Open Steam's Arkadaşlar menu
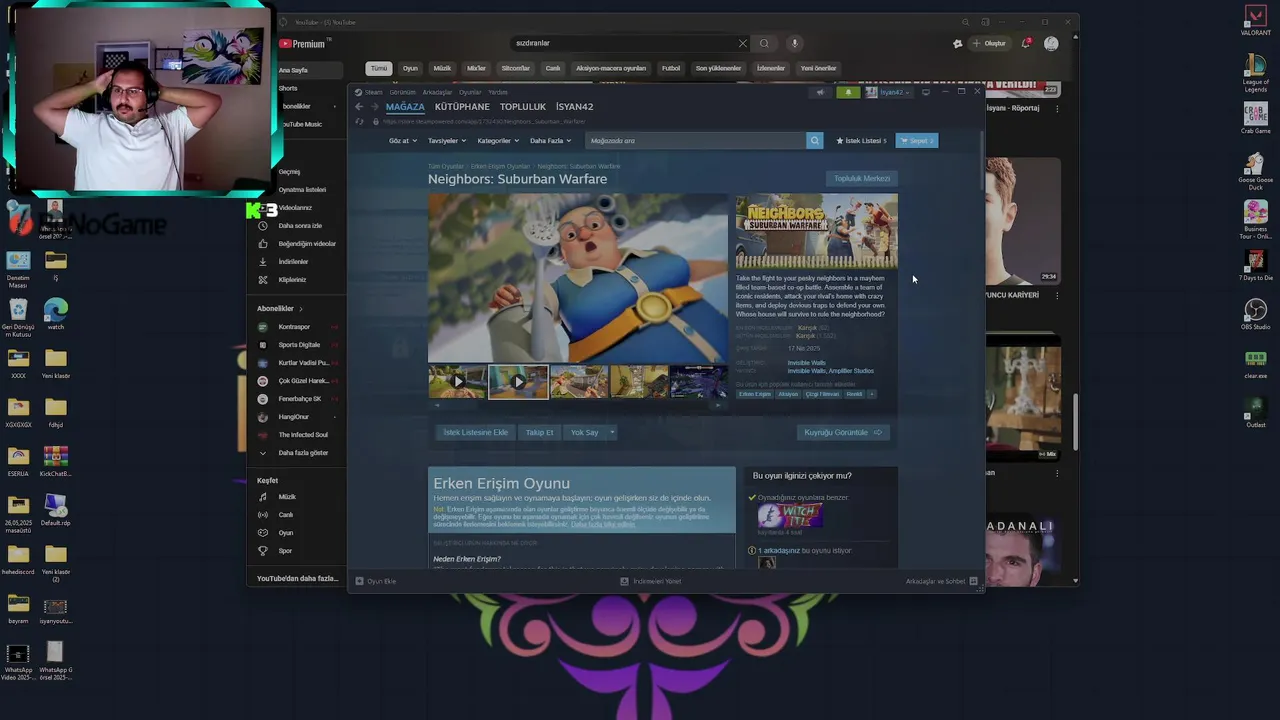 coord(437,92)
